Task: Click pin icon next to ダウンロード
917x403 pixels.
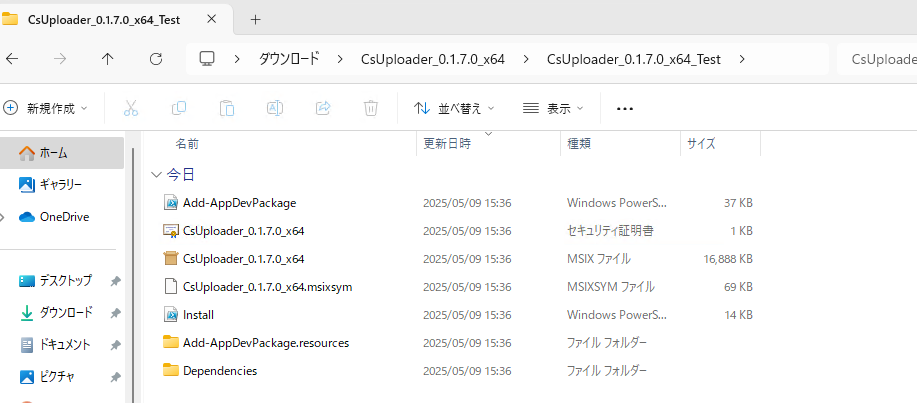Action: pos(115,314)
